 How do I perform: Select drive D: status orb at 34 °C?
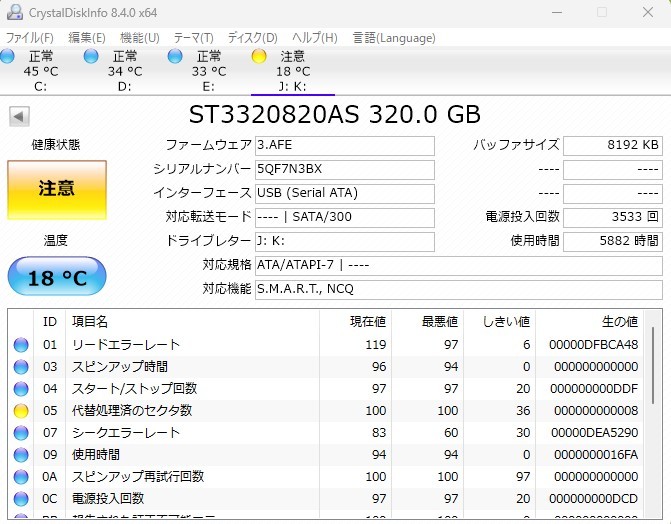pyautogui.click(x=92, y=56)
